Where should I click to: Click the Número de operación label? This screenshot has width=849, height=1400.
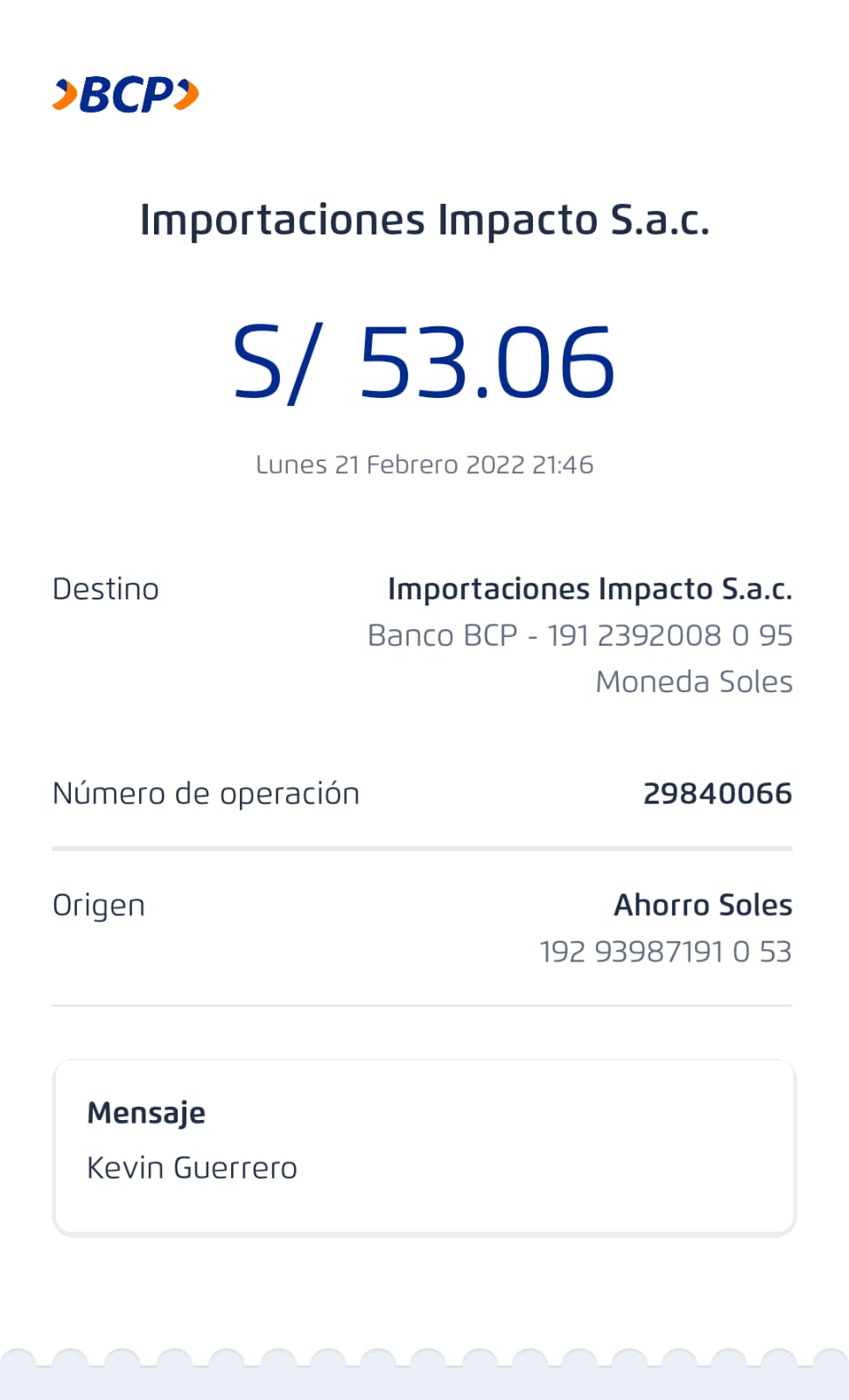point(206,794)
